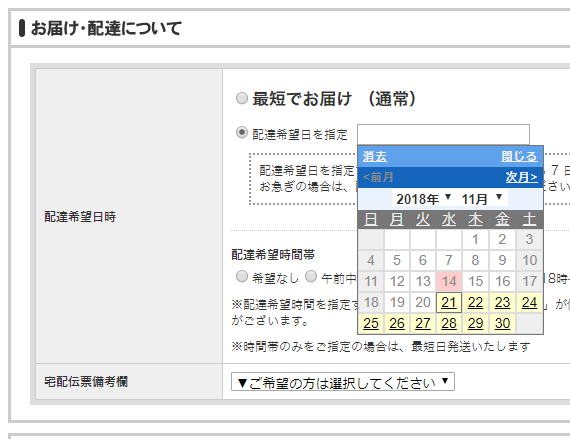Click the 消去 link in calendar
The width and height of the screenshot is (570, 439).
(x=375, y=156)
